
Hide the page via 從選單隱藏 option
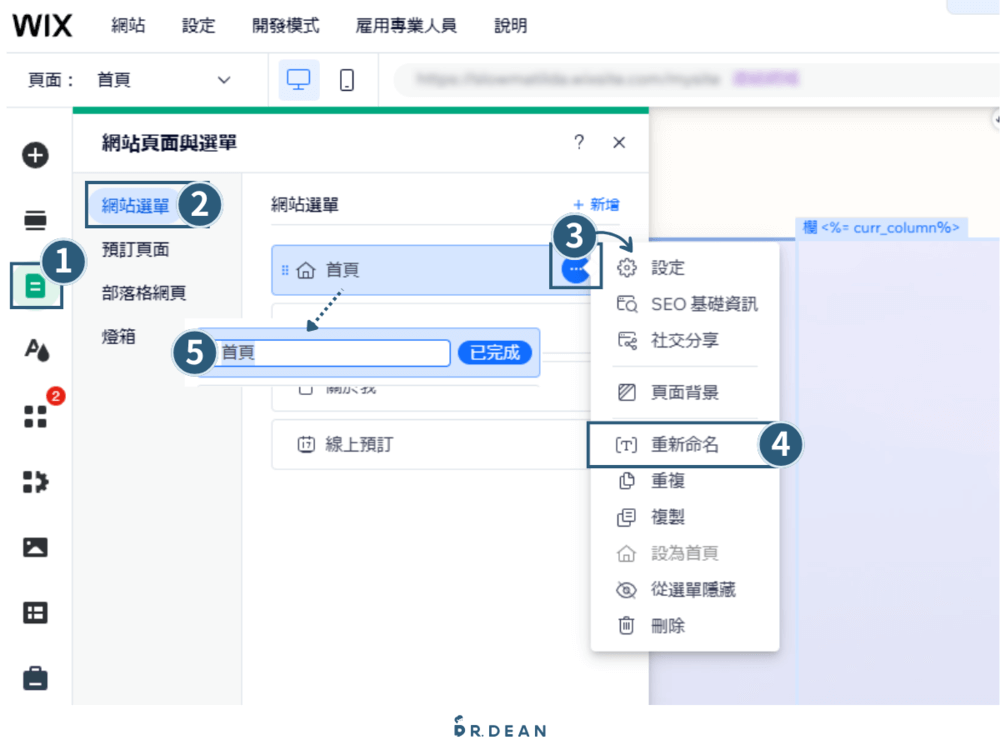(x=686, y=590)
